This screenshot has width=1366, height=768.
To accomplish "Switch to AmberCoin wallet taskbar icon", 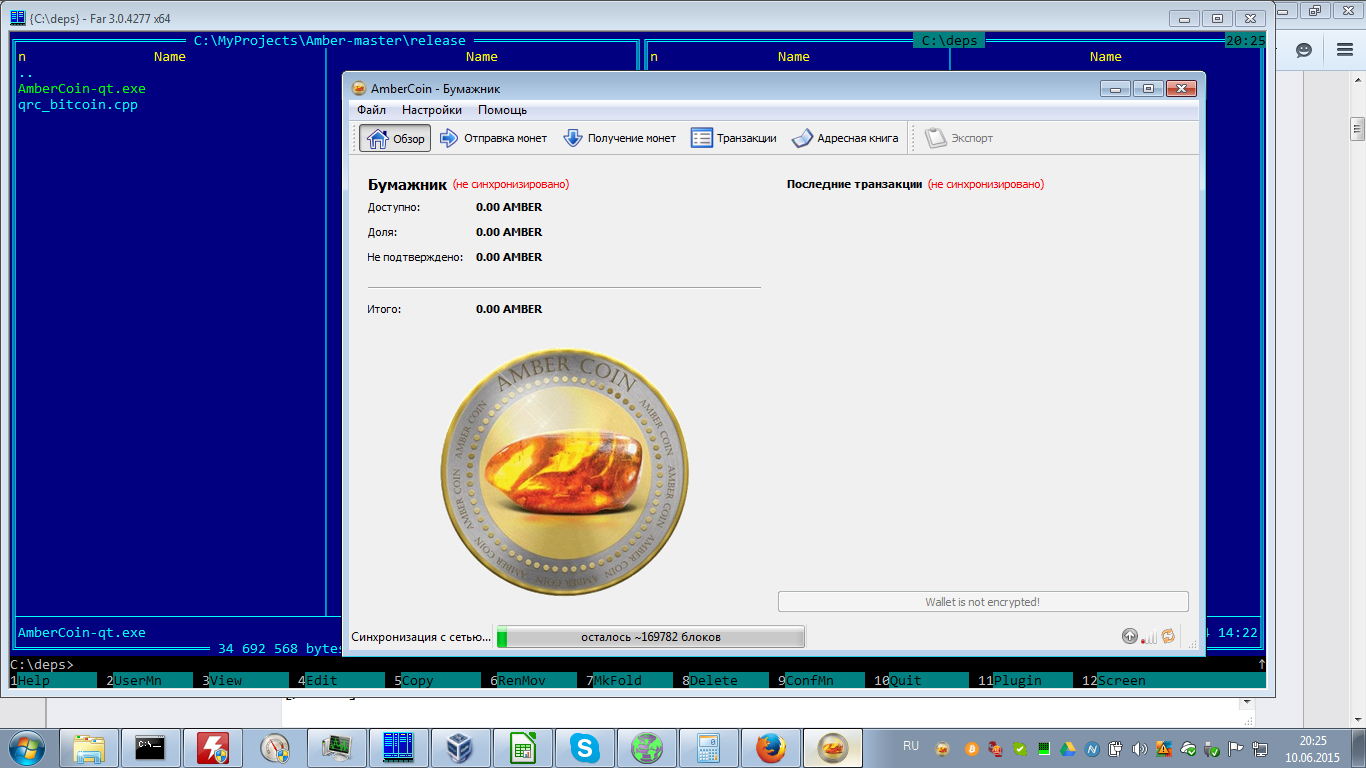I will coord(833,747).
